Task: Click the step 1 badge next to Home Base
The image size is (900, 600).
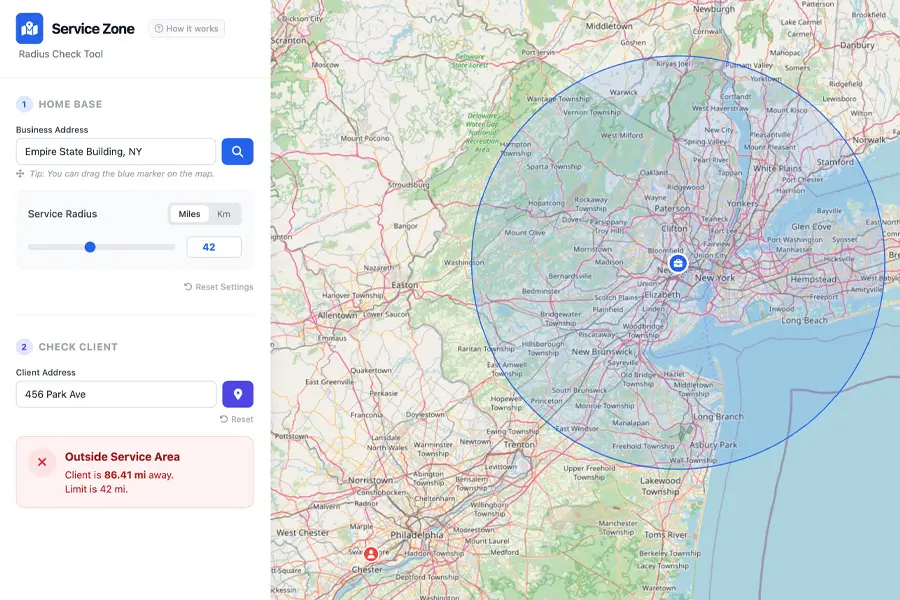Action: (x=24, y=104)
